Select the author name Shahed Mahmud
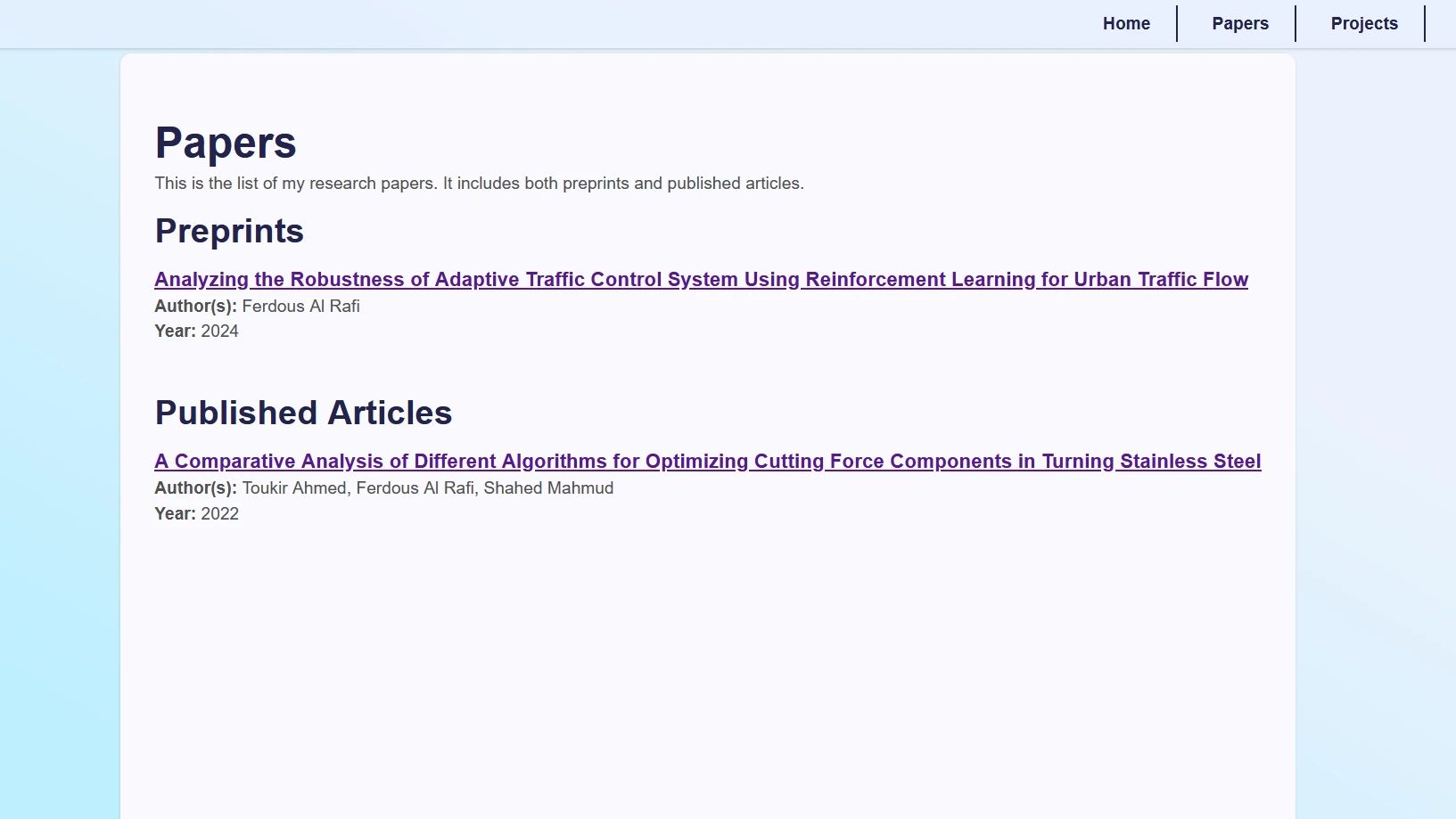 (x=547, y=487)
